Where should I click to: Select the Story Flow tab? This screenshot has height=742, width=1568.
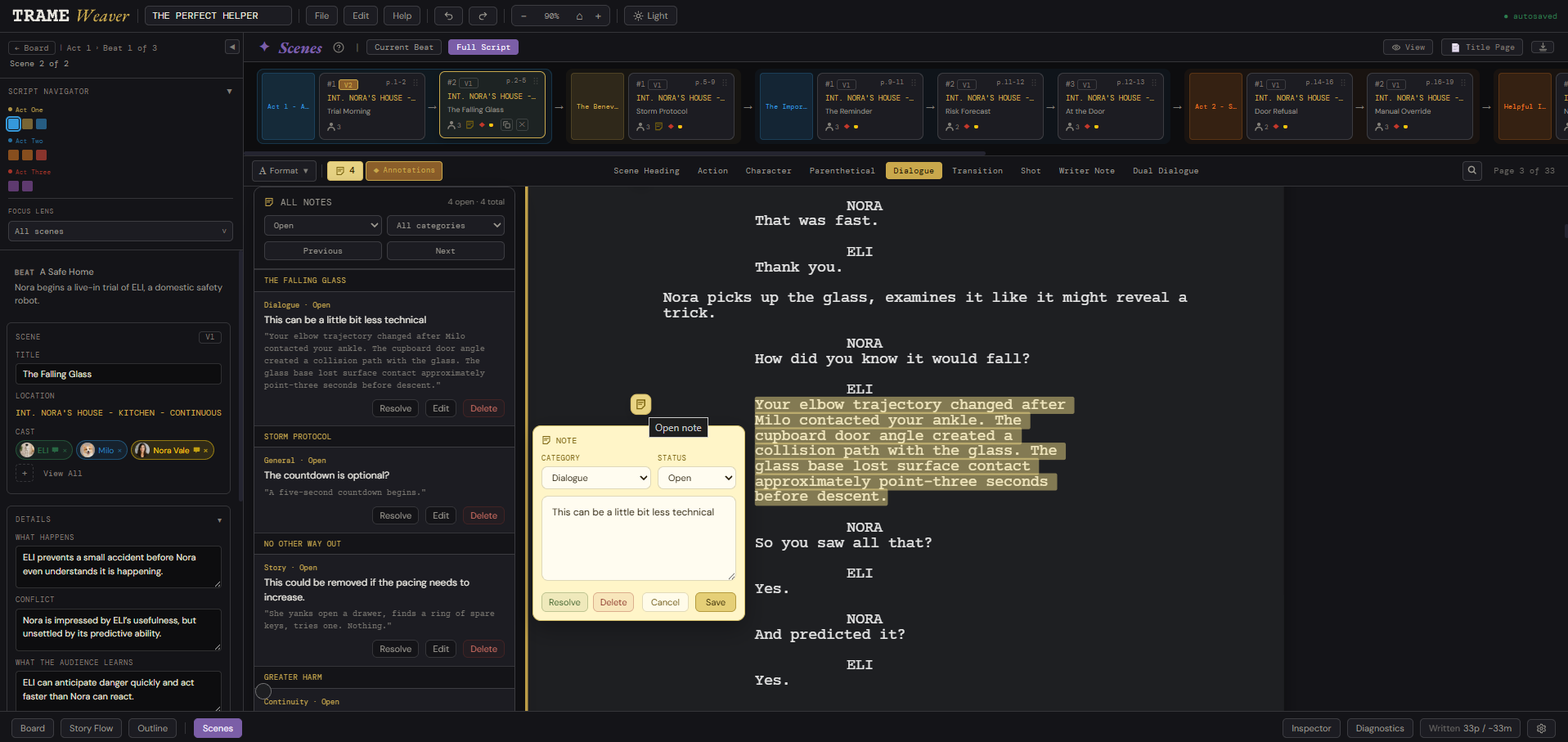pos(92,728)
